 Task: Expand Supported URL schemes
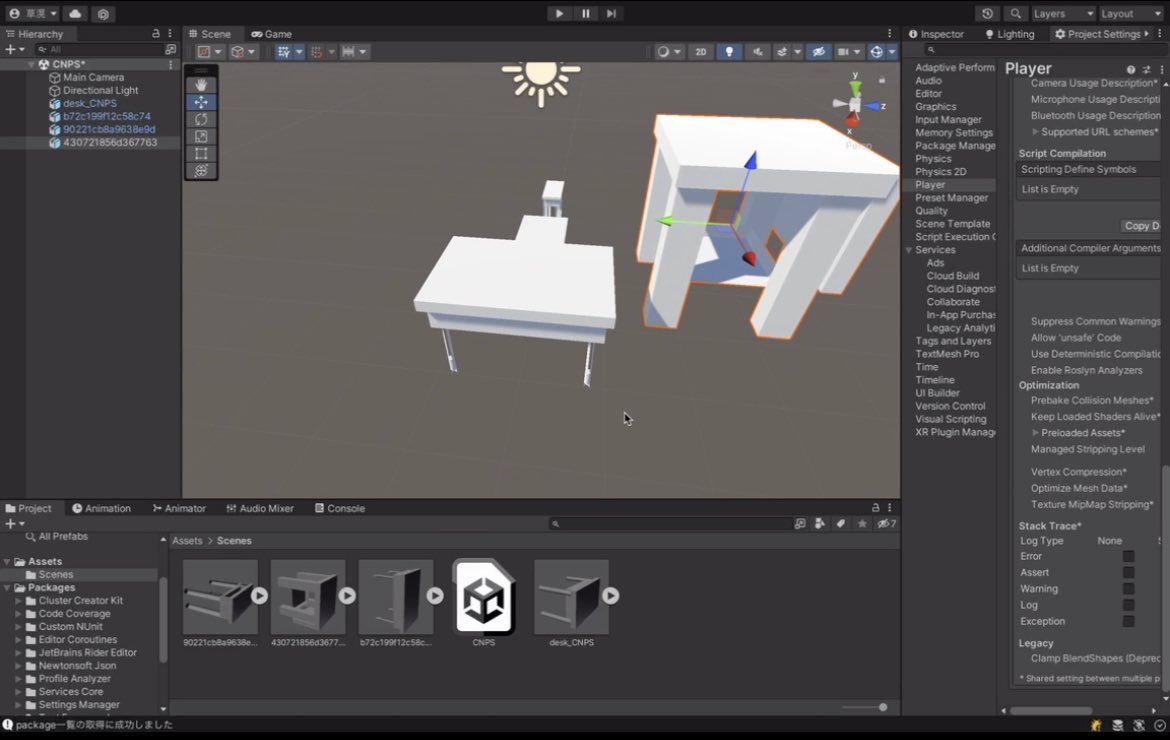click(x=1035, y=132)
